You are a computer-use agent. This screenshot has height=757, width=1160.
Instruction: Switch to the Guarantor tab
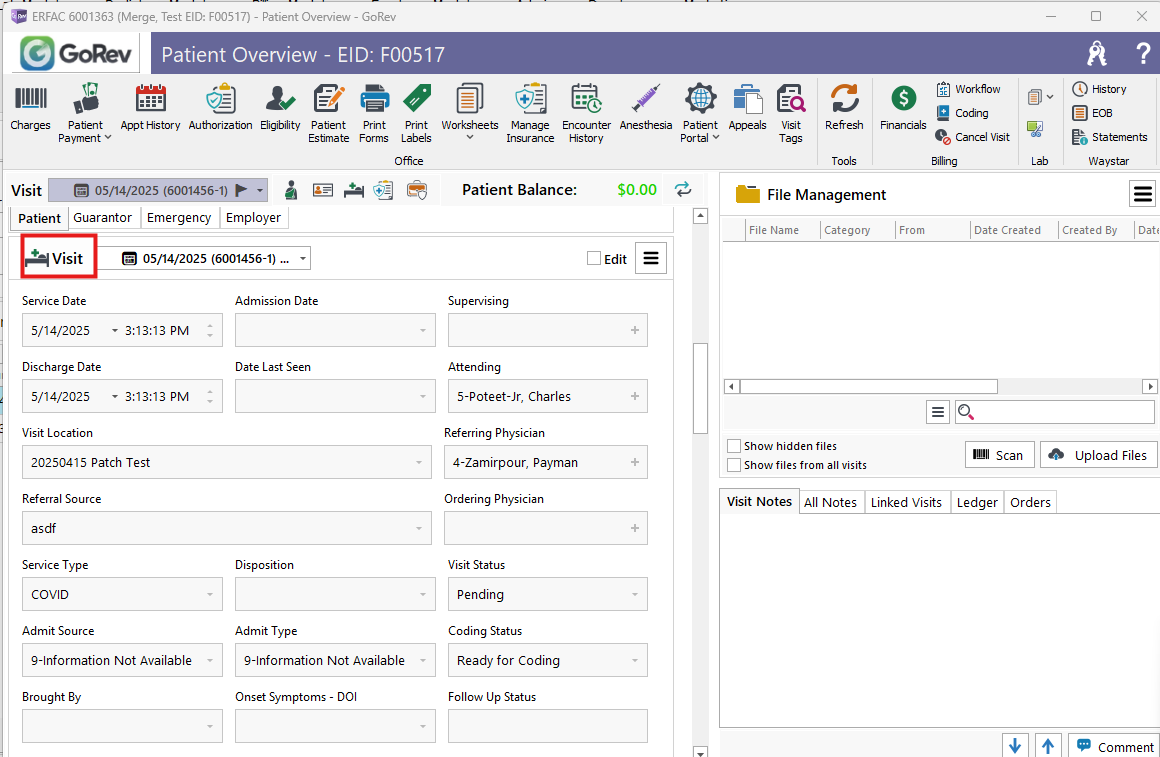tap(103, 218)
